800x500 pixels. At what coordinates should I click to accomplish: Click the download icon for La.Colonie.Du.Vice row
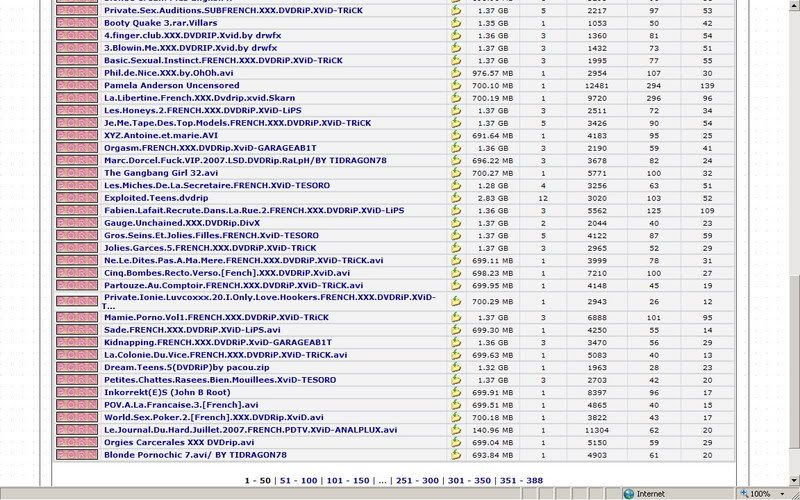[x=456, y=355]
